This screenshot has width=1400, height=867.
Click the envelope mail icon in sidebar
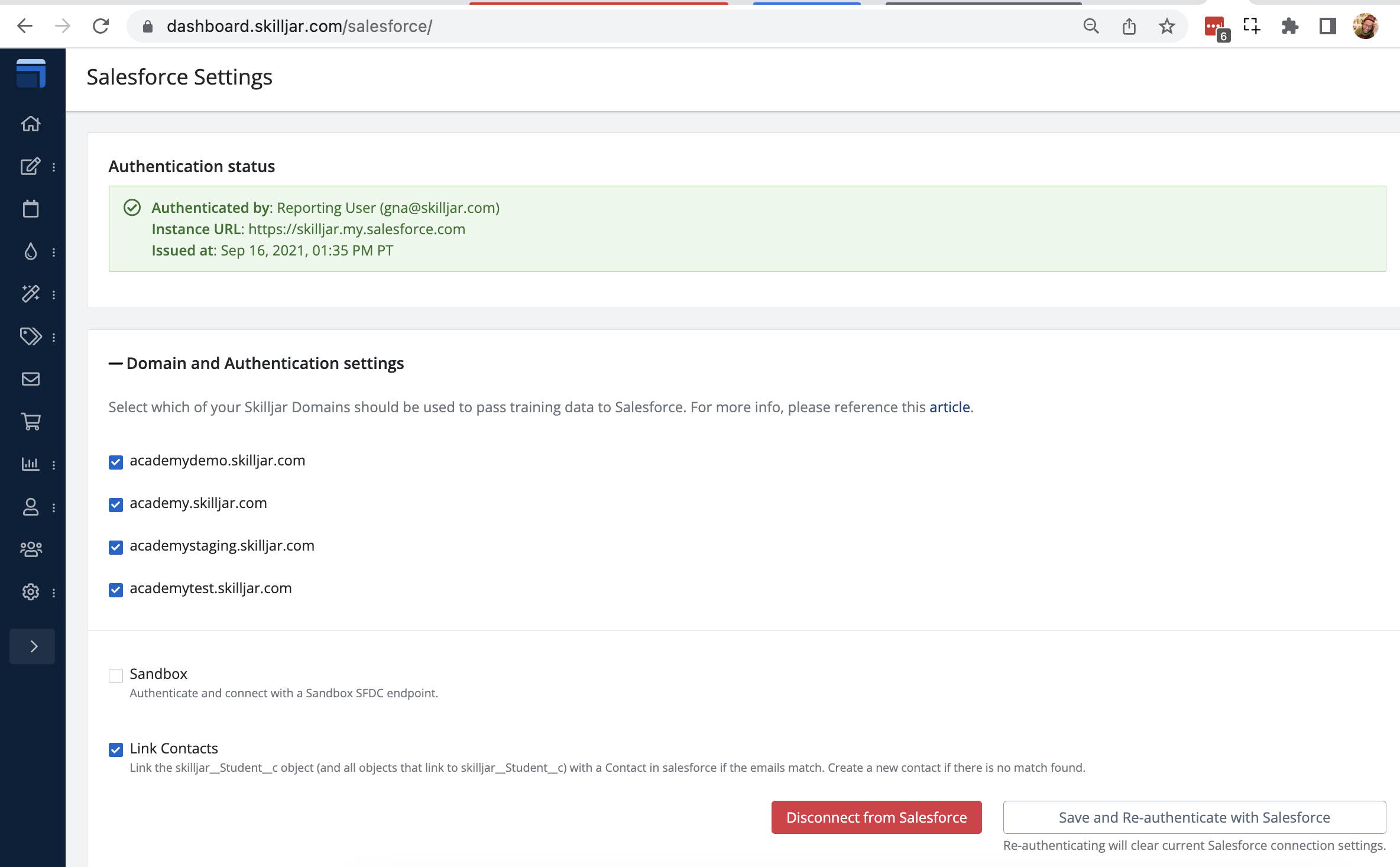tap(31, 379)
